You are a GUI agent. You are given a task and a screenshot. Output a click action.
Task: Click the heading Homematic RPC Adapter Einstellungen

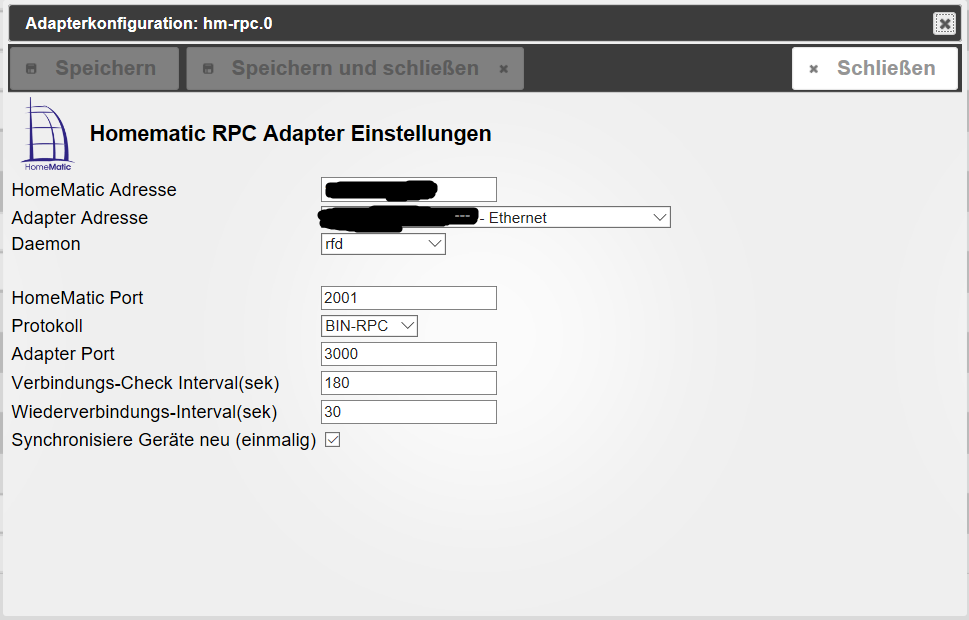tap(290, 134)
